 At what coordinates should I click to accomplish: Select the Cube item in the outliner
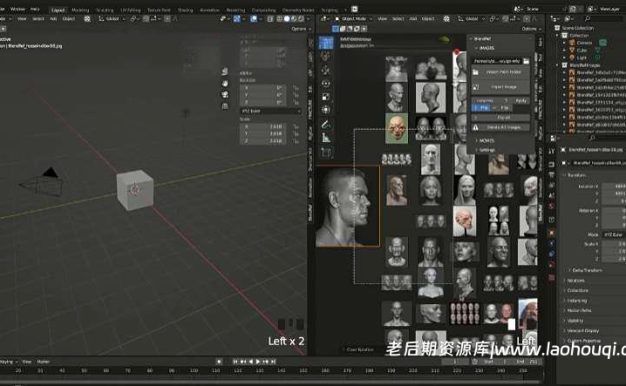(581, 50)
